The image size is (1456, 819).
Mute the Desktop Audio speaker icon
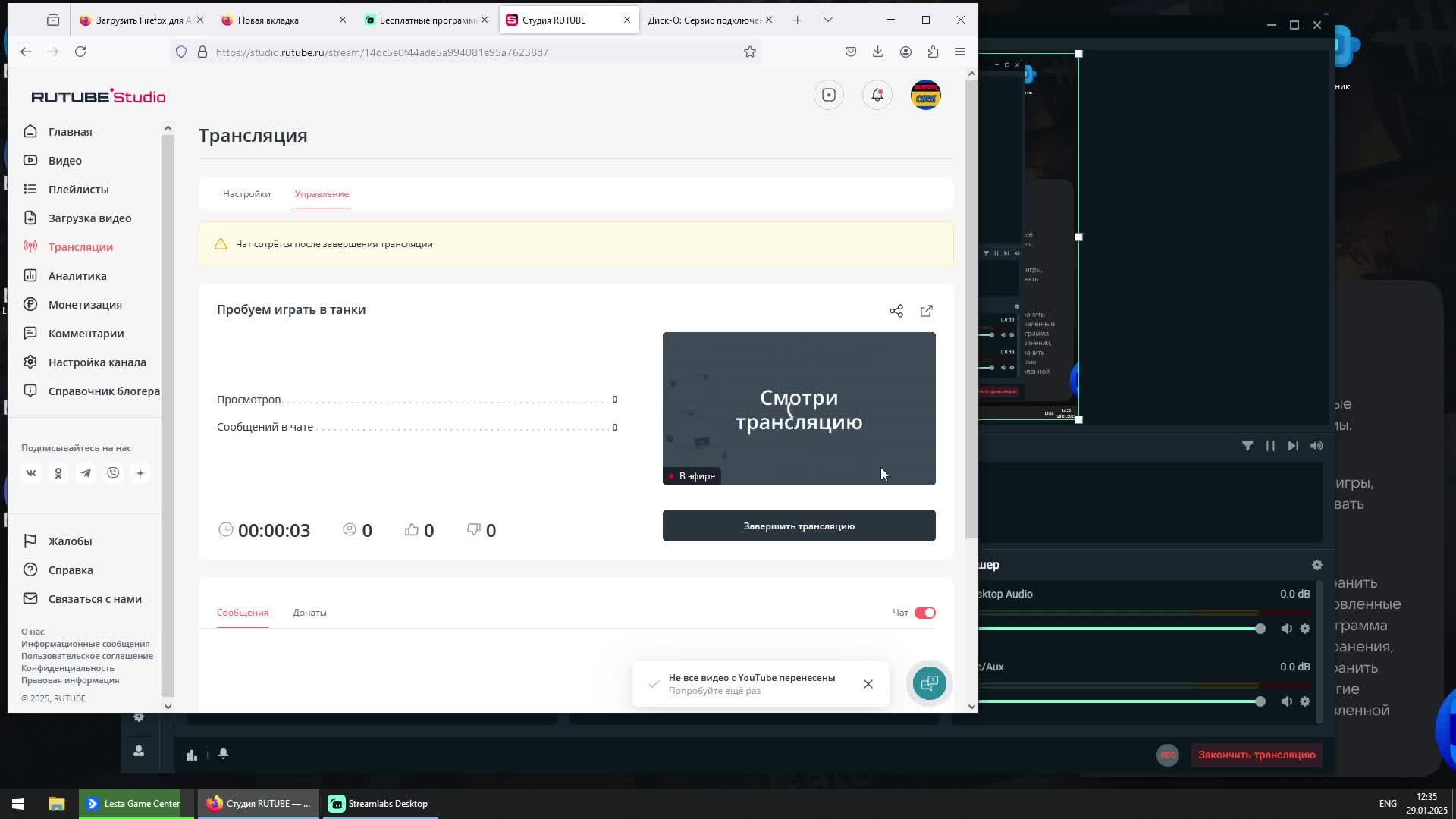1287,629
